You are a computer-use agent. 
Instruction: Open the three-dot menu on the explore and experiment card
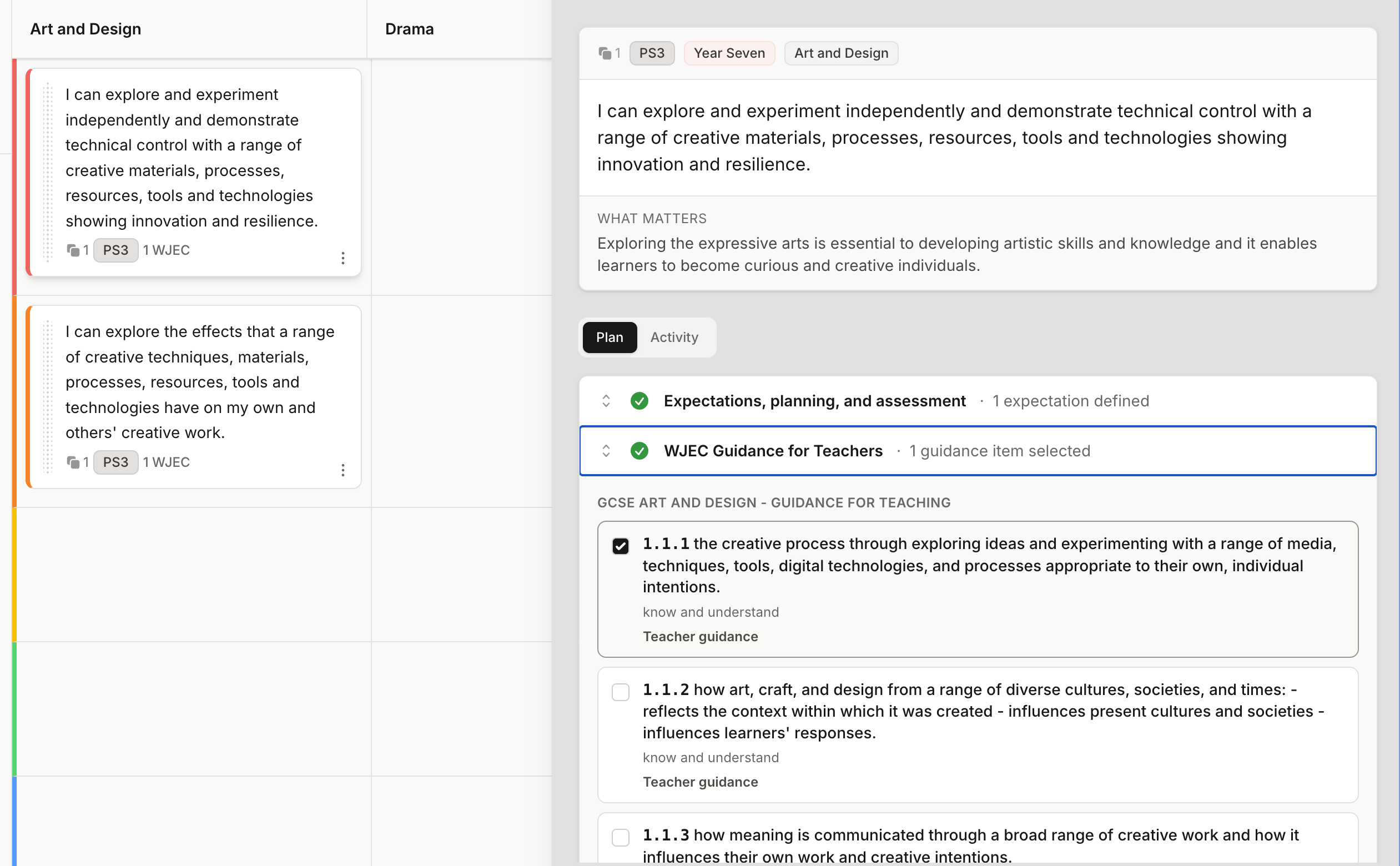tap(343, 258)
